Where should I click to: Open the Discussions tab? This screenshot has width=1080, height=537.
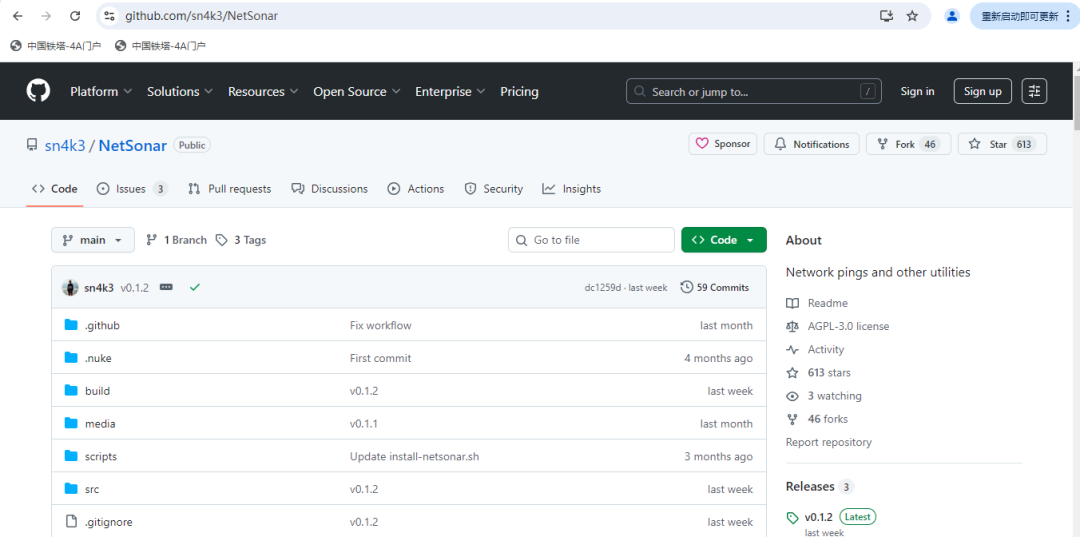pos(329,189)
